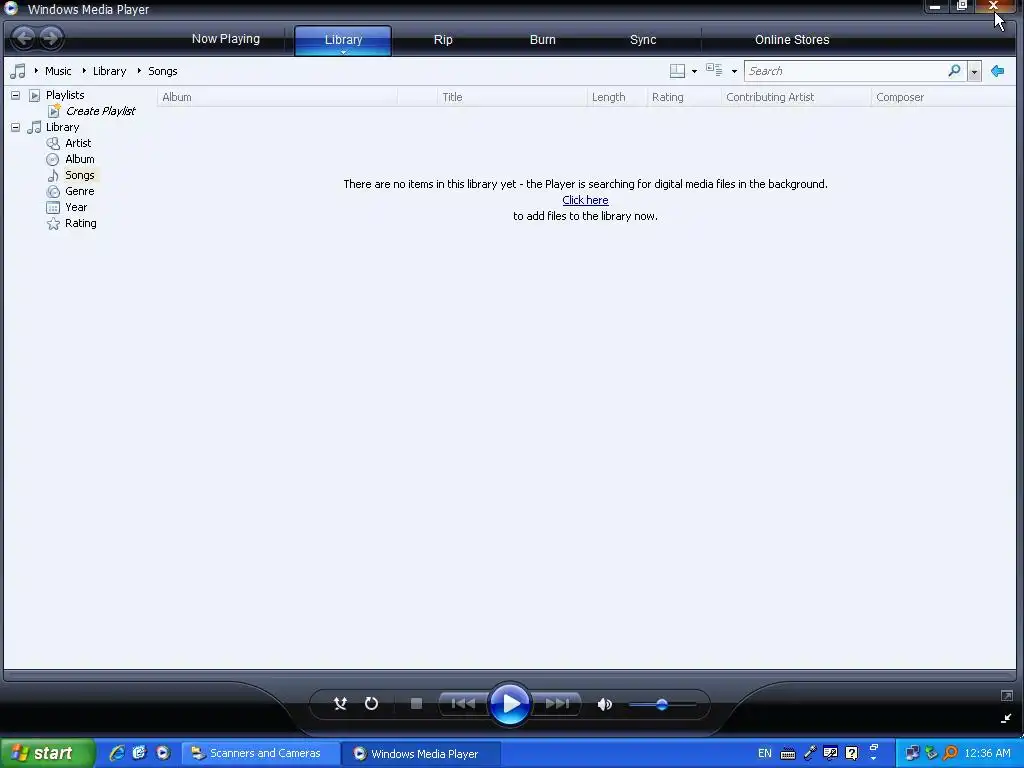
Task: Click the magnifier tray icon
Action: [x=951, y=754]
